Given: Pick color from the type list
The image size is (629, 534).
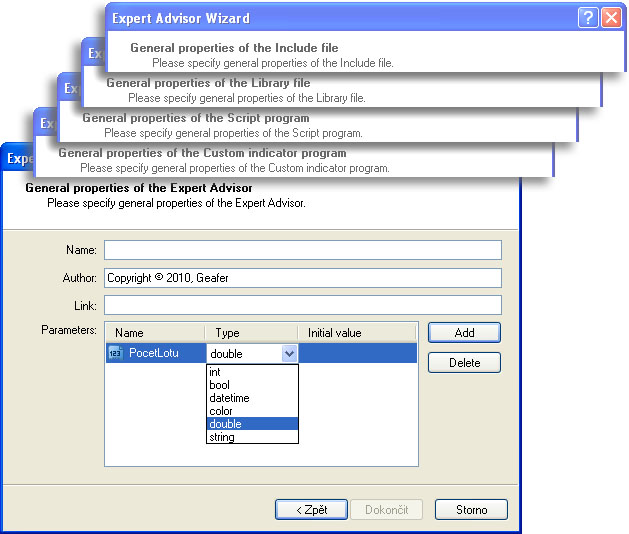Looking at the screenshot, I should point(221,411).
